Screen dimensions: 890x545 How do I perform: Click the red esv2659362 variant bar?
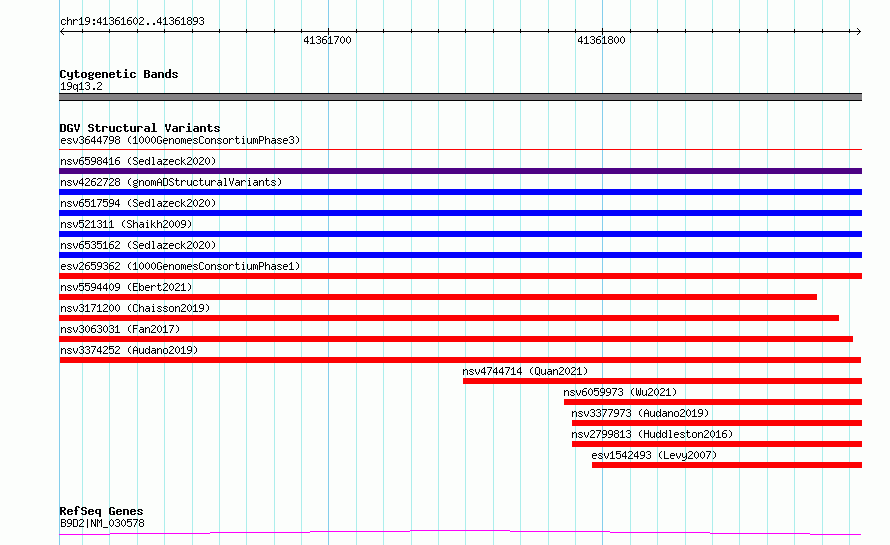(x=460, y=276)
